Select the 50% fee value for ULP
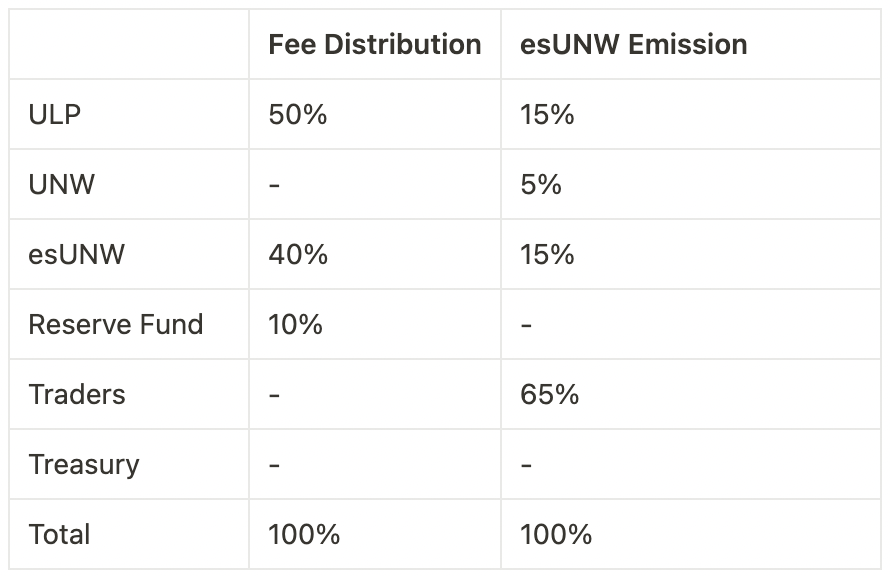 (x=298, y=115)
